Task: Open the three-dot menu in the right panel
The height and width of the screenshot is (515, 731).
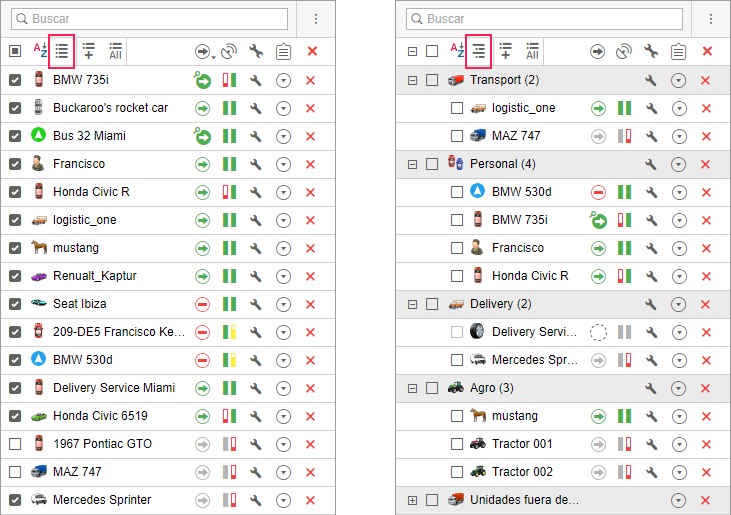Action: click(x=711, y=19)
